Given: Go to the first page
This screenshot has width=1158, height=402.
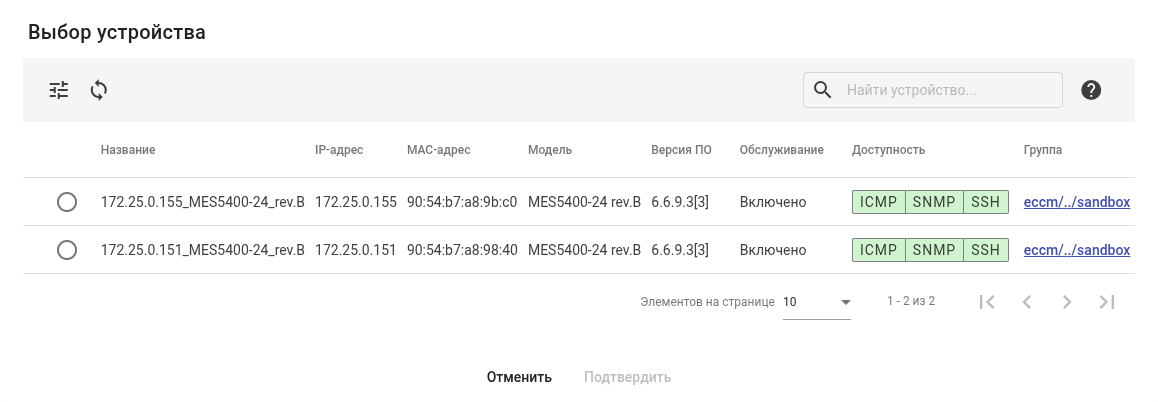Looking at the screenshot, I should click(987, 302).
